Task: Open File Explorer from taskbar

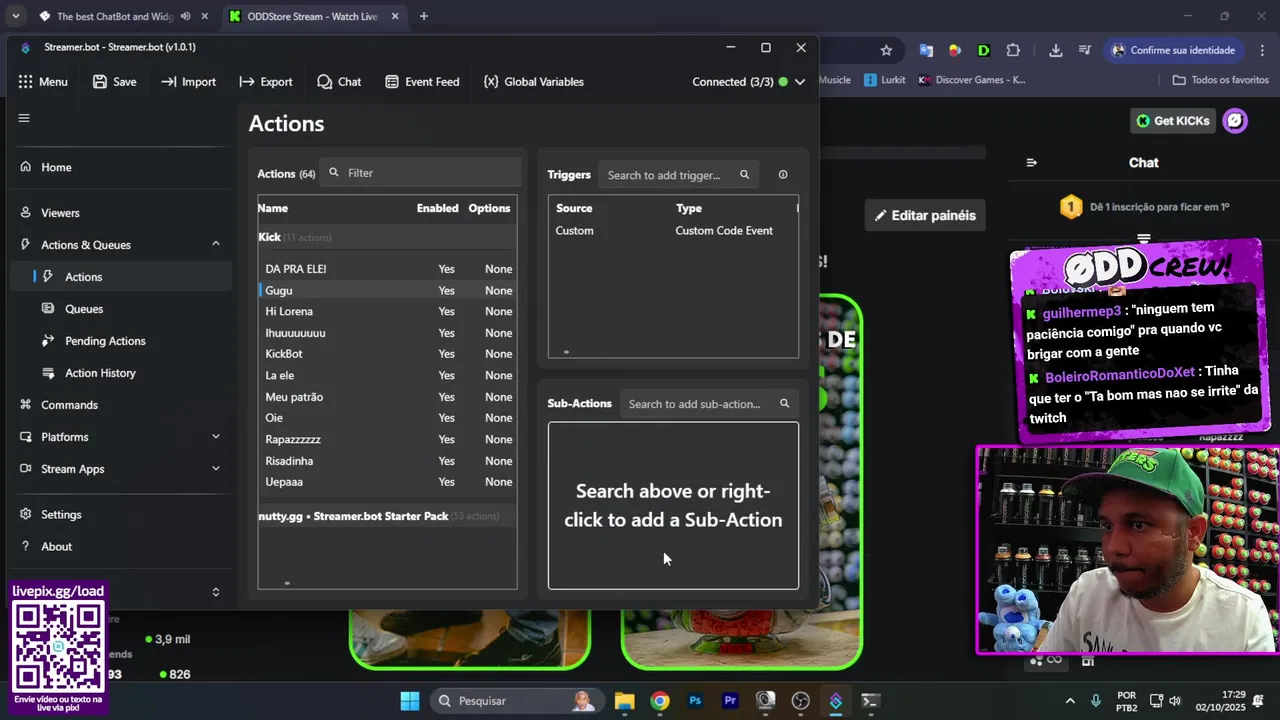Action: click(624, 701)
